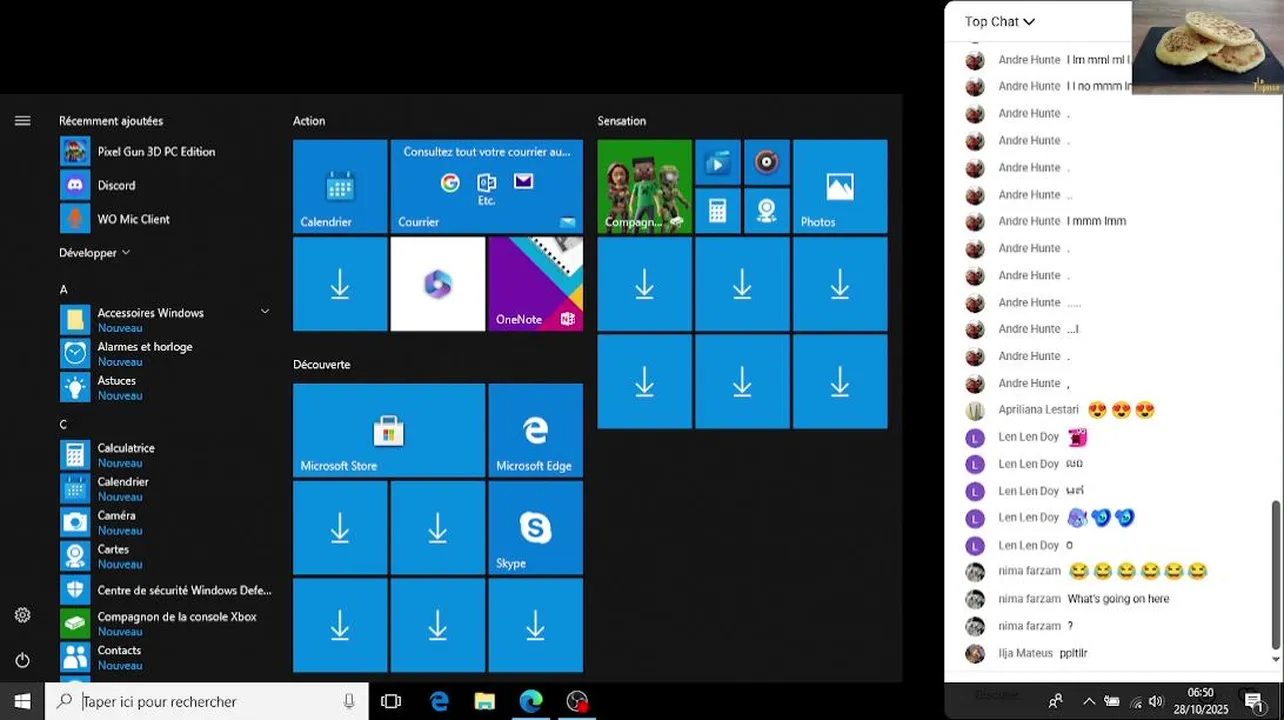This screenshot has height=720, width=1284.
Task: Launch WO Mic Client app
Action: pos(166,219)
